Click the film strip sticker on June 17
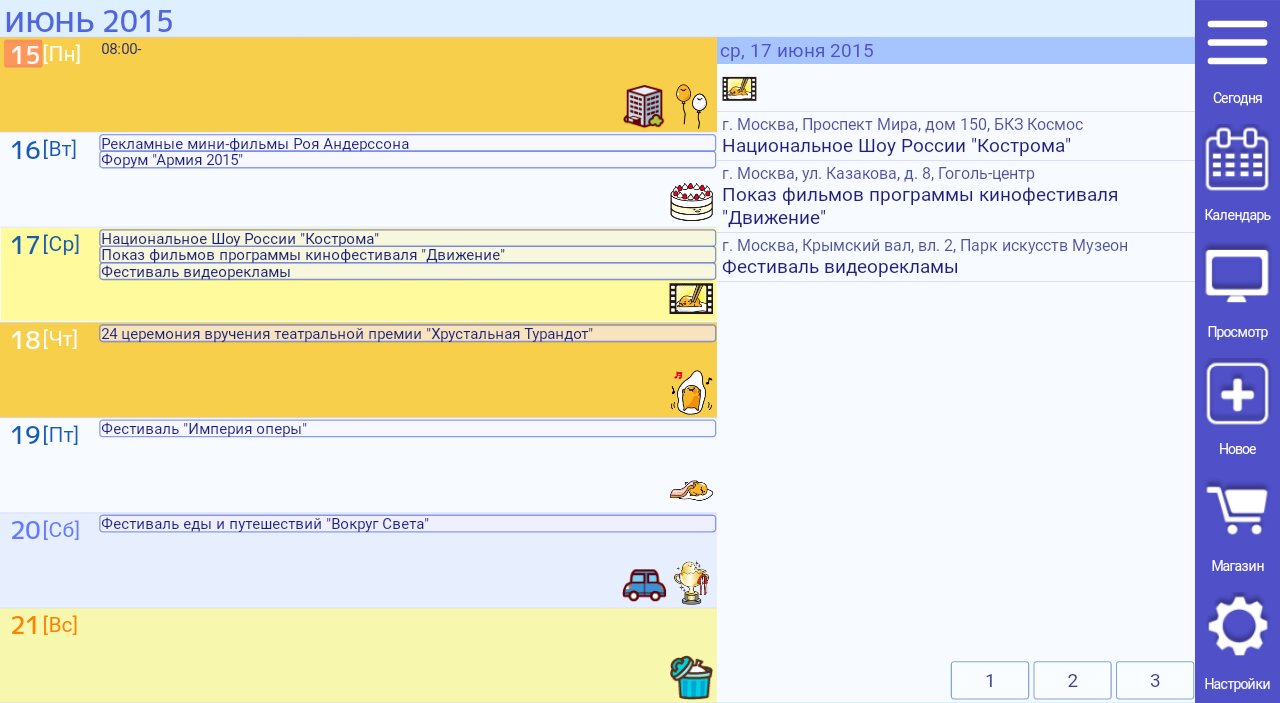 point(691,298)
